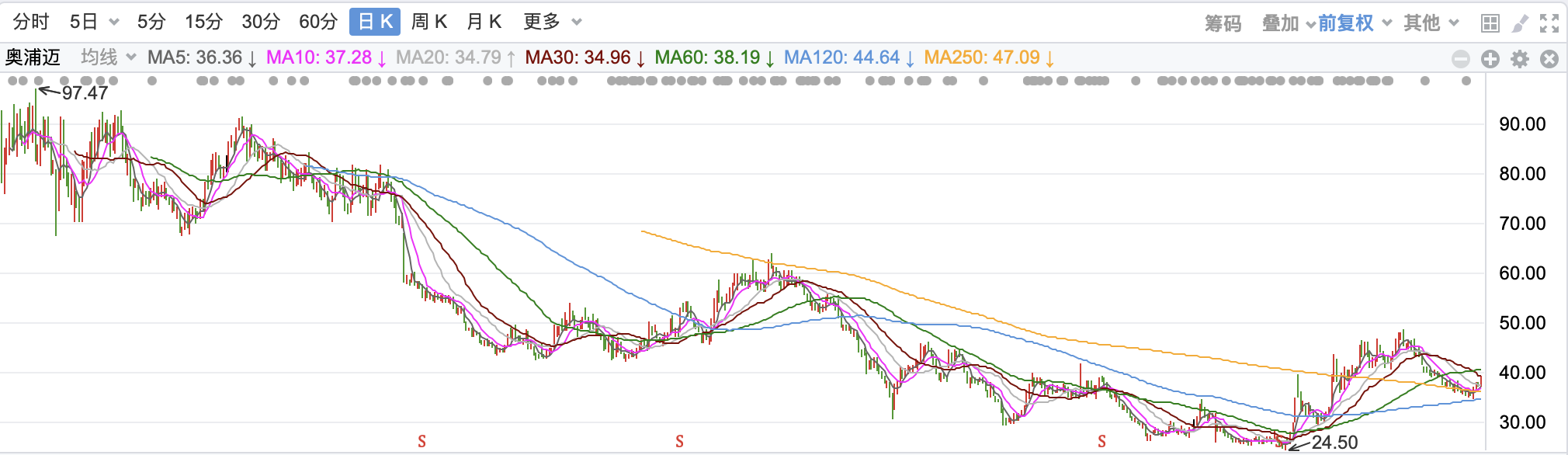The image size is (1568, 455).
Task: Click the 24.50 low price annotation
Action: [1335, 443]
